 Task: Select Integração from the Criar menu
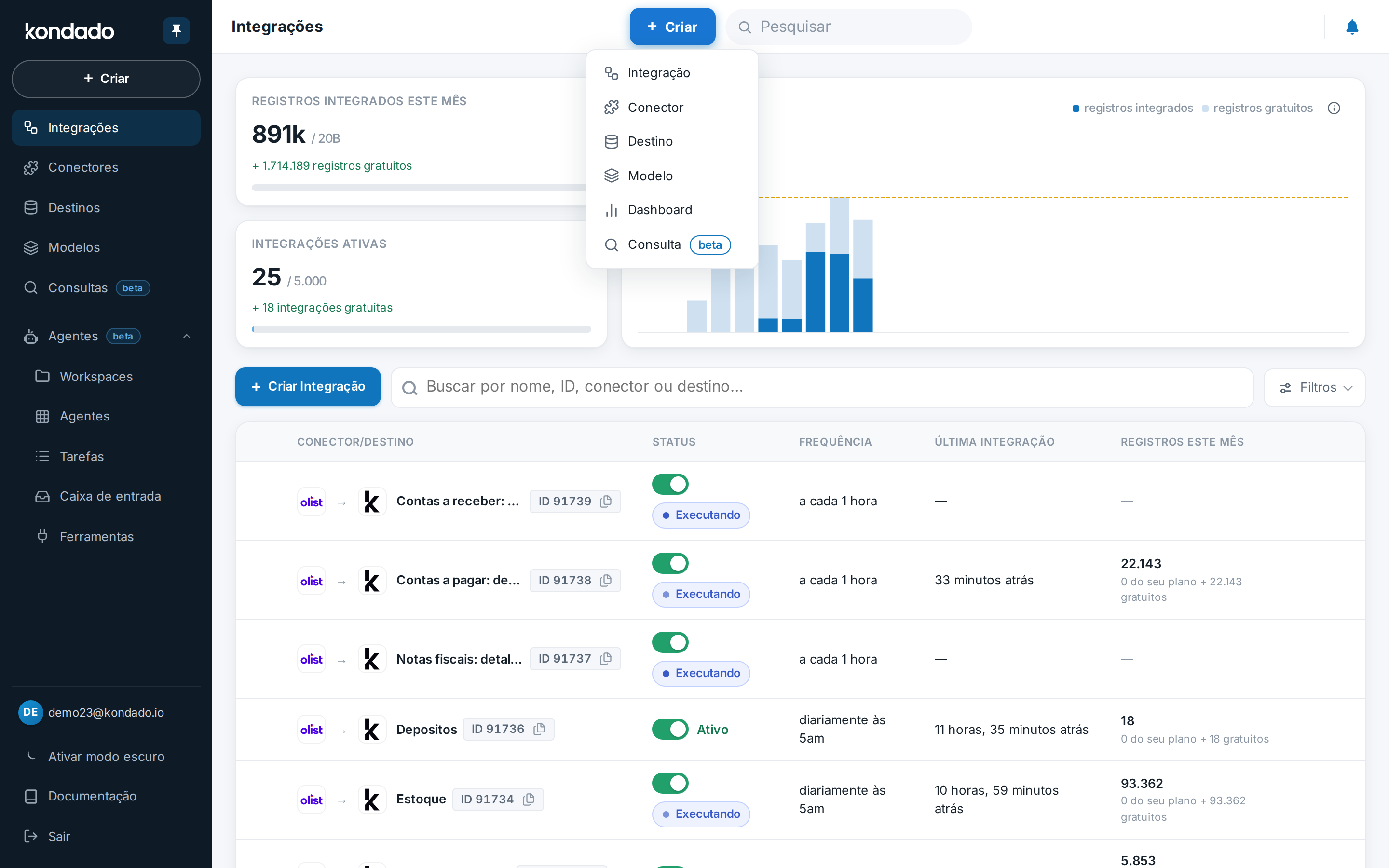point(672,73)
